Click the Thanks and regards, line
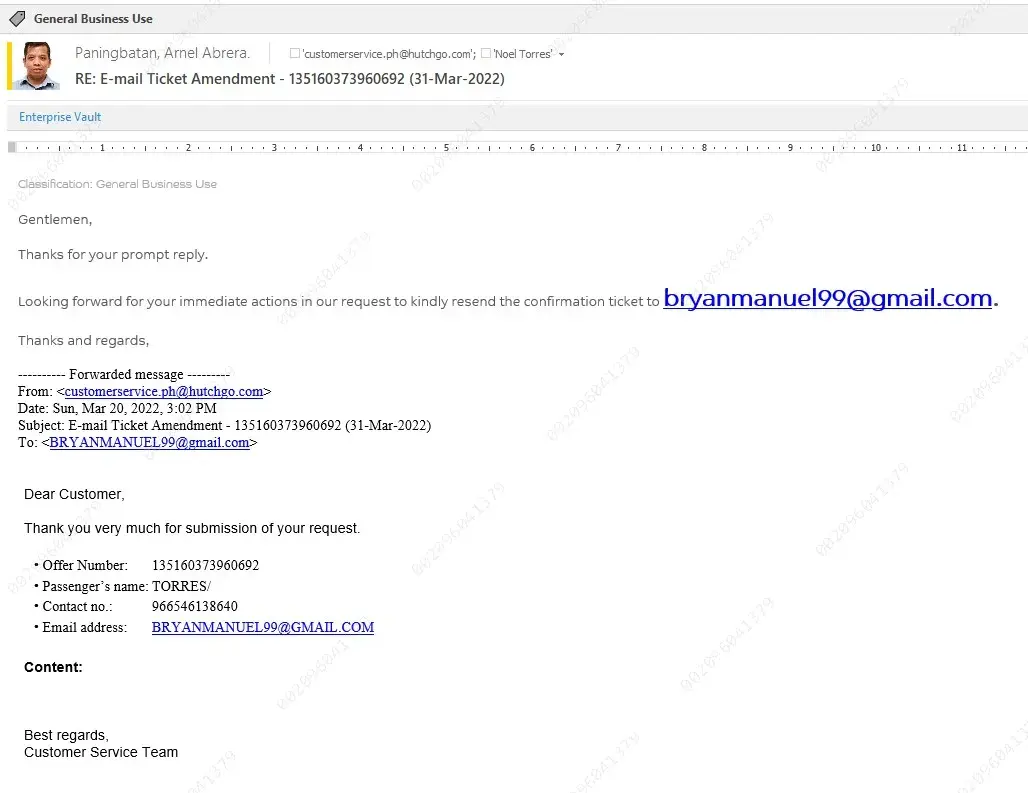The image size is (1028, 793). pyautogui.click(x=83, y=340)
